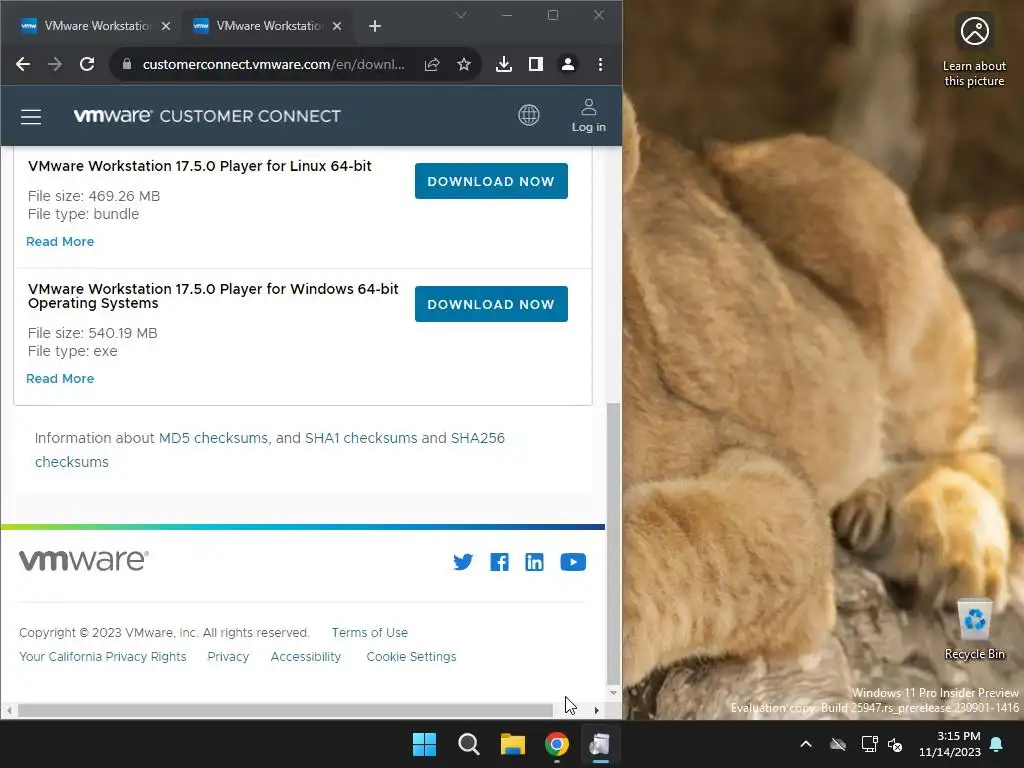Click Learn about this picture icon
This screenshot has height=768, width=1024.
[x=974, y=51]
